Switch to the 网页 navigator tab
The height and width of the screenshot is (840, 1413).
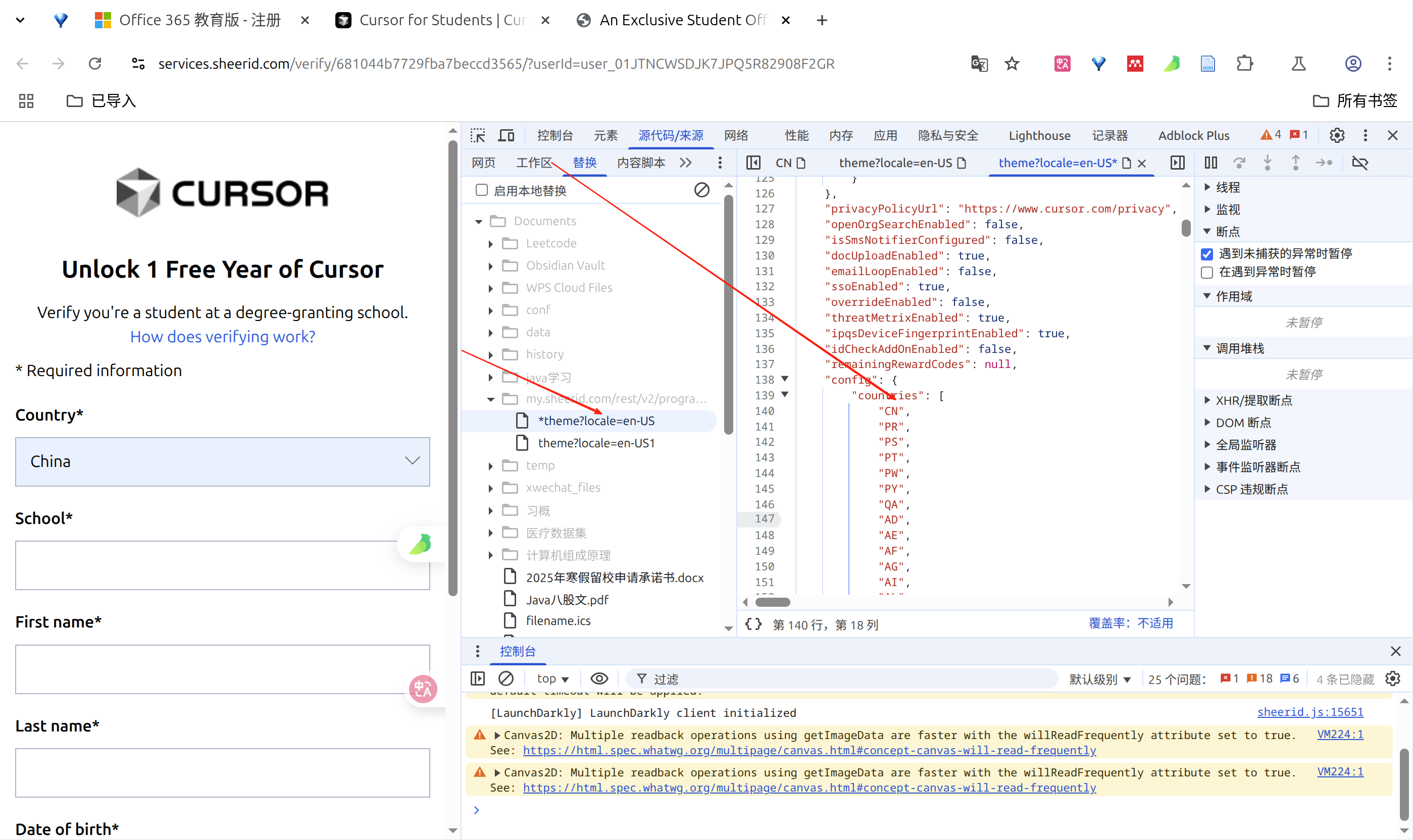click(483, 163)
